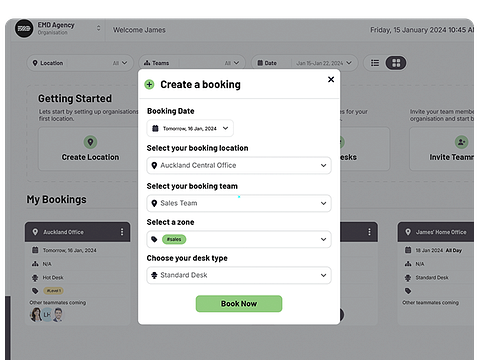Open Auckland Office booking options menu

[122, 232]
